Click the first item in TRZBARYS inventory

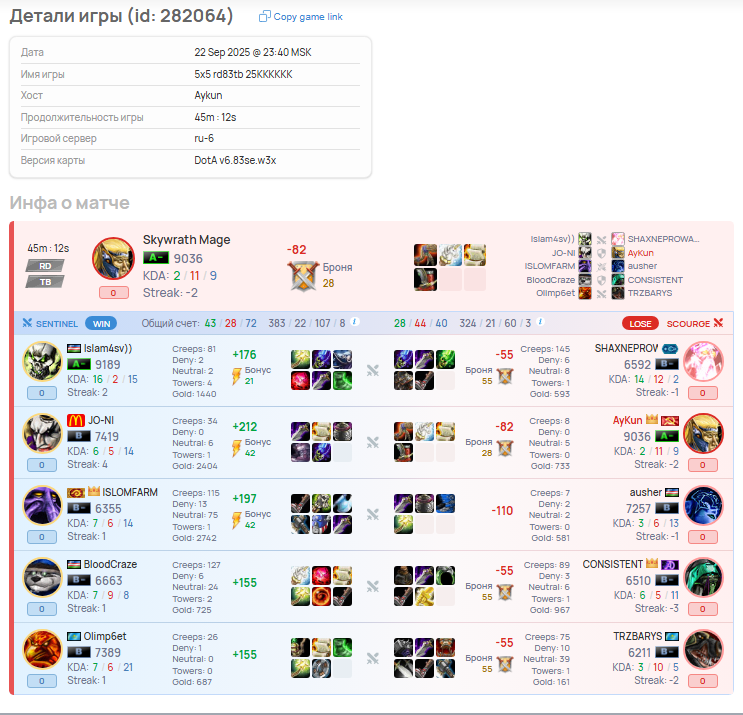point(404,648)
